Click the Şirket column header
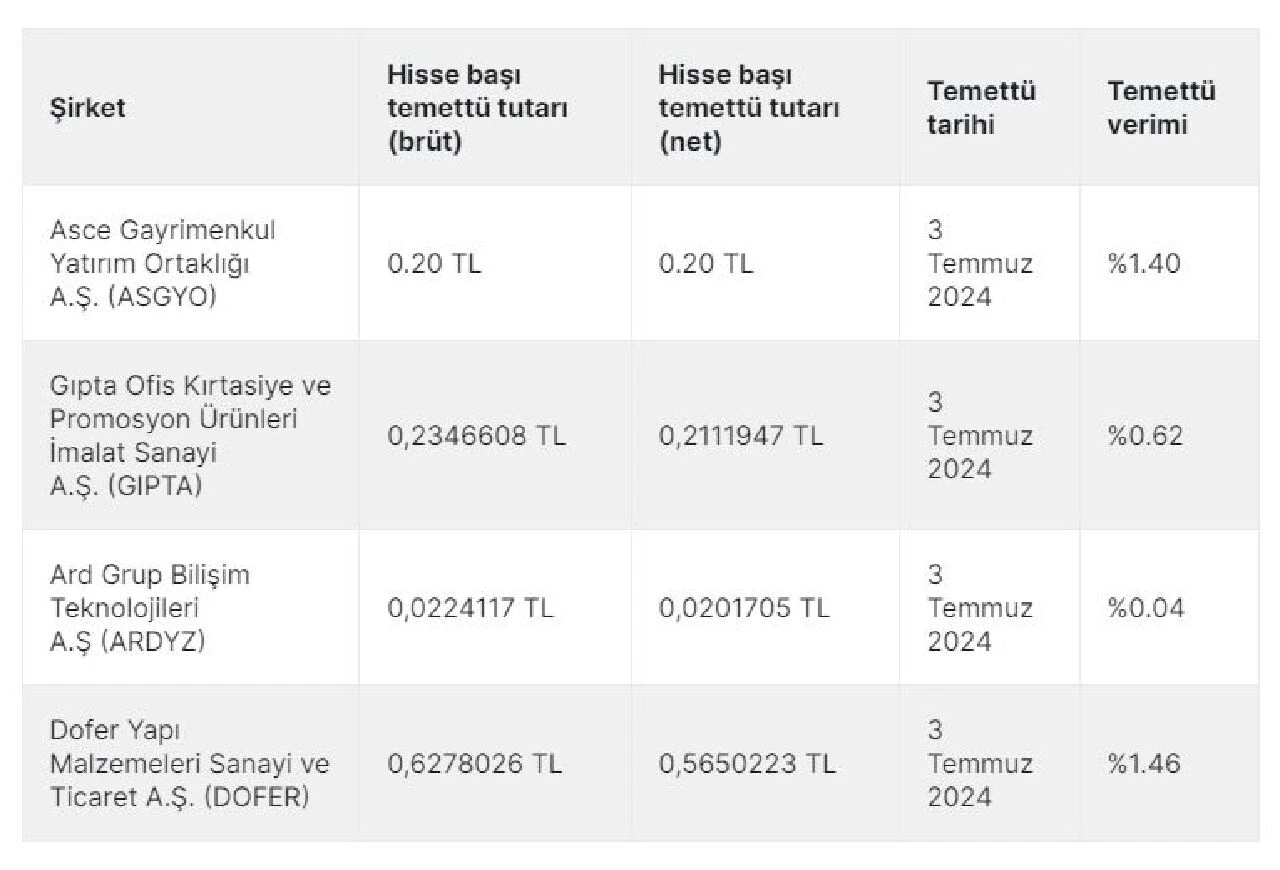The width and height of the screenshot is (1280, 870). coord(88,108)
